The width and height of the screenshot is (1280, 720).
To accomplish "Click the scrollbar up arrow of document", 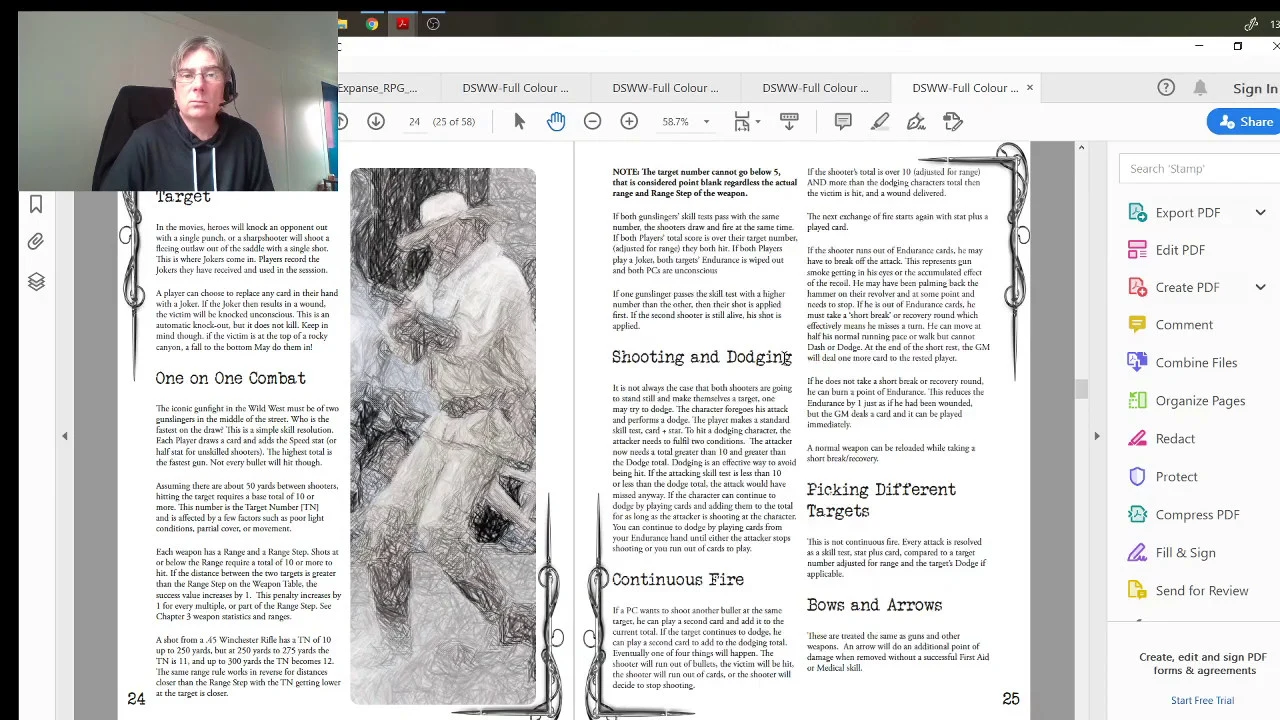I will coord(1081,148).
